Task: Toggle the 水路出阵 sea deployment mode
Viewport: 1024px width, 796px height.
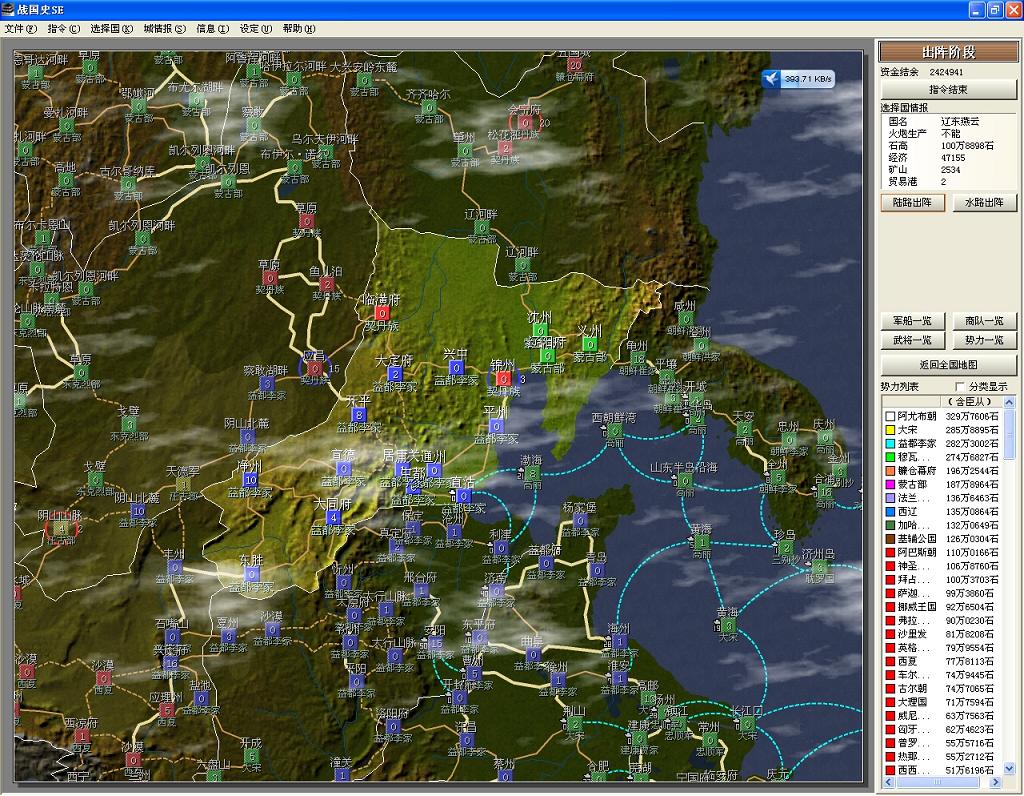Action: [984, 202]
